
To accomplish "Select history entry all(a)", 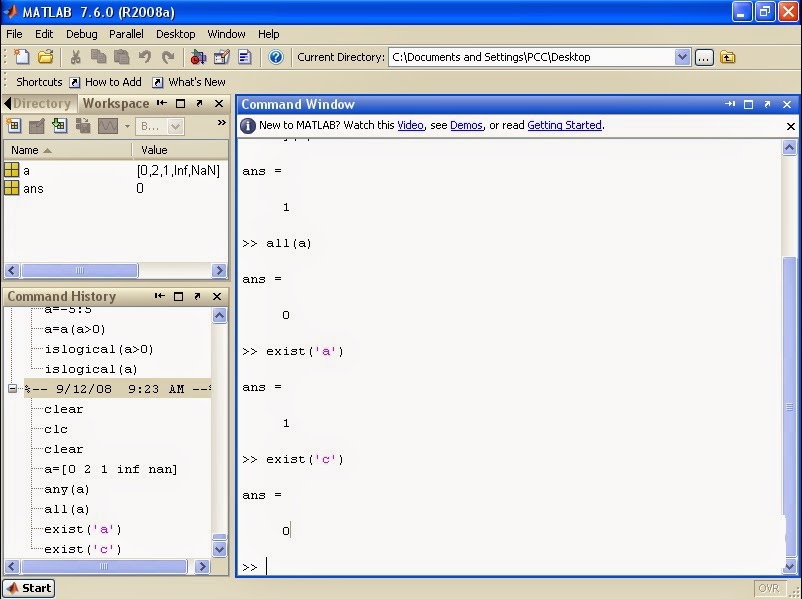I will [x=67, y=509].
